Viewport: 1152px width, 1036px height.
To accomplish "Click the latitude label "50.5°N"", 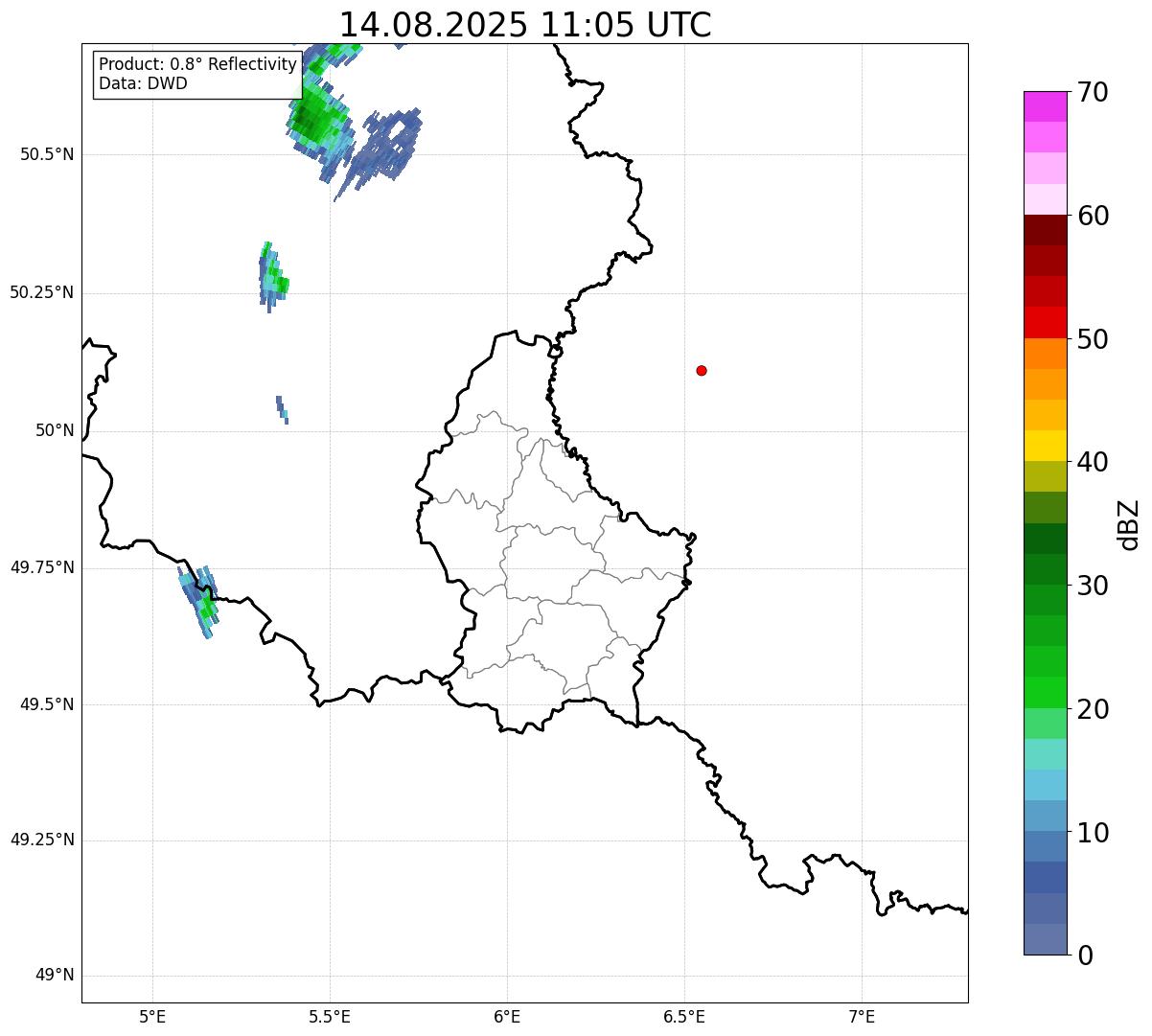I will [47, 154].
